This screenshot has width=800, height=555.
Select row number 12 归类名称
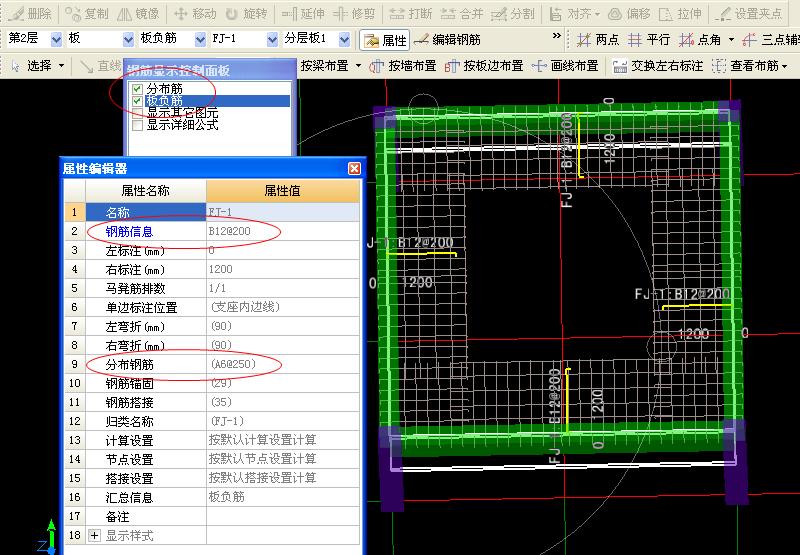[x=74, y=421]
